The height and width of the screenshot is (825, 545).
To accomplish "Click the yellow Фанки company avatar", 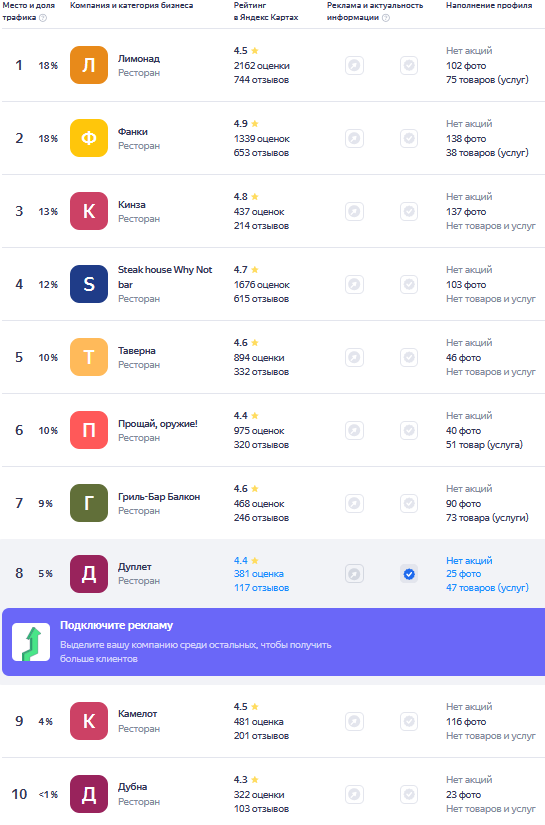I will click(x=89, y=138).
